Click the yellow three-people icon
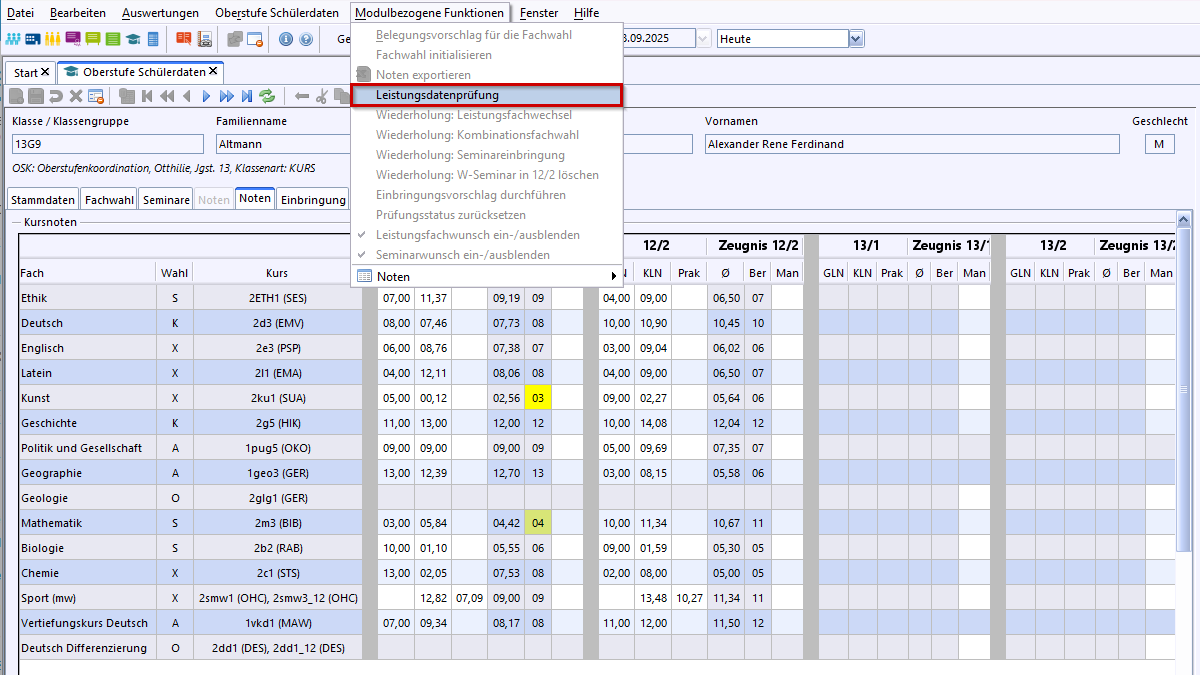Screen dimensions: 1200x675 (x=52, y=40)
